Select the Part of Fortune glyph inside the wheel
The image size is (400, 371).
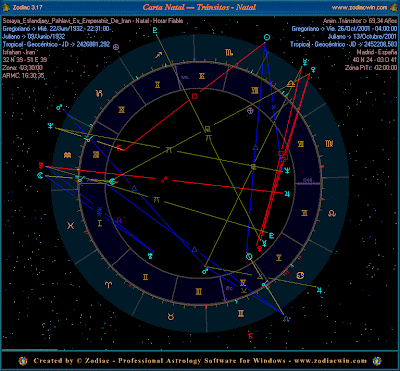(250, 111)
